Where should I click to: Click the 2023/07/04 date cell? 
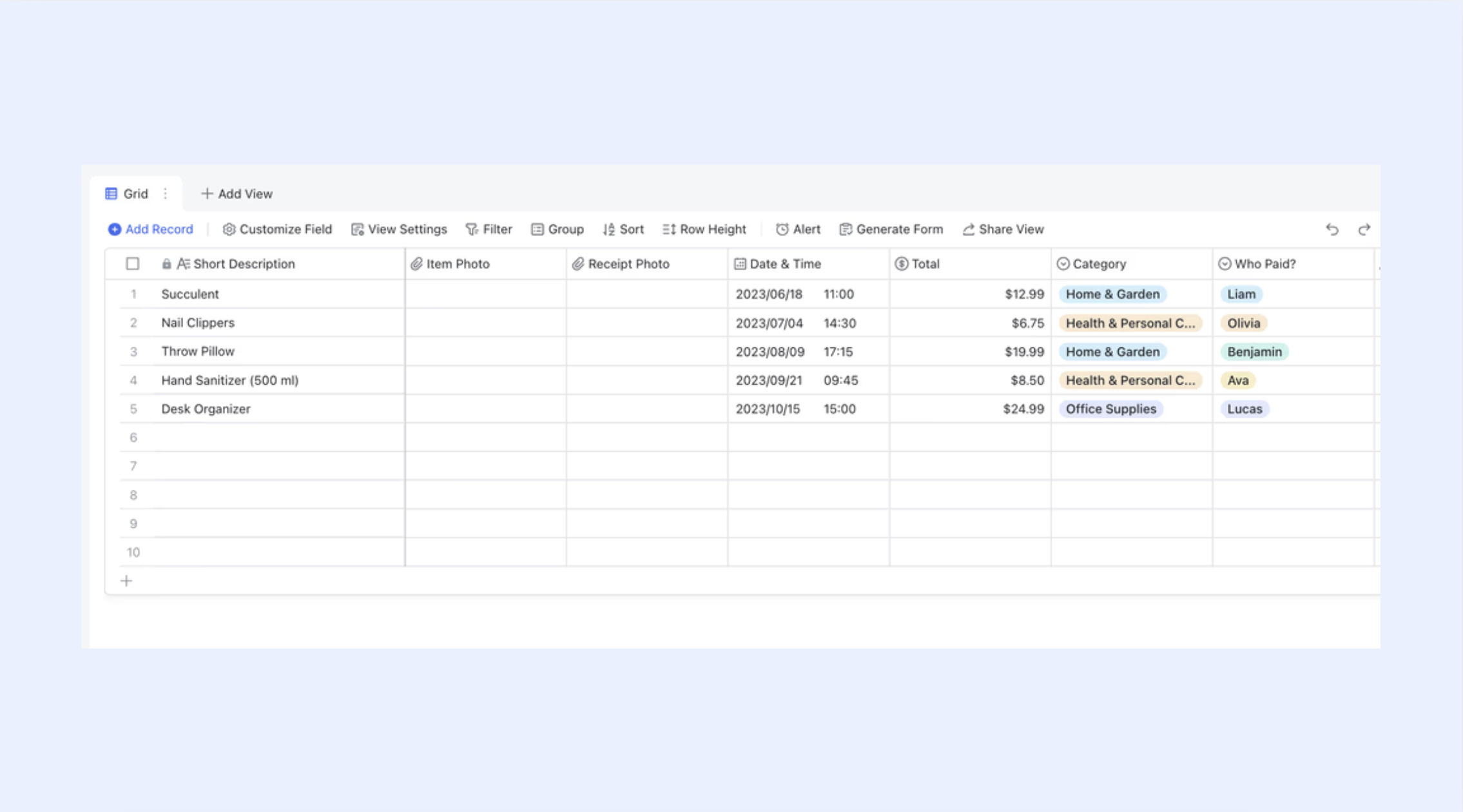coord(809,323)
